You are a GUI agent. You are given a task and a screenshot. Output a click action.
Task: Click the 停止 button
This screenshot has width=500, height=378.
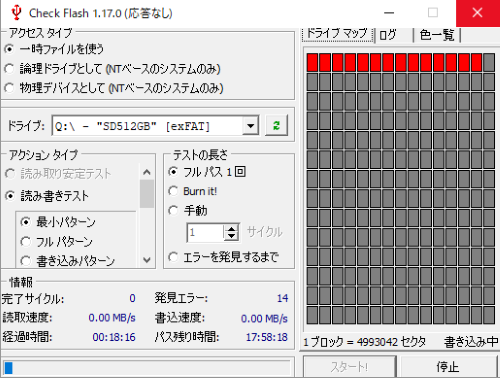point(448,367)
